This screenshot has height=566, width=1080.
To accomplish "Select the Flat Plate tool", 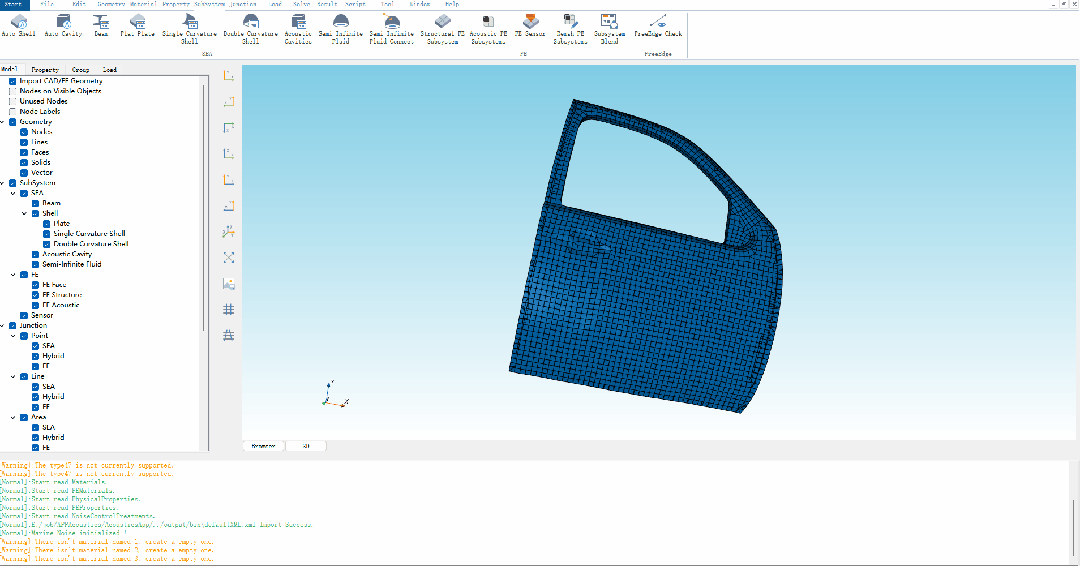I will (138, 26).
